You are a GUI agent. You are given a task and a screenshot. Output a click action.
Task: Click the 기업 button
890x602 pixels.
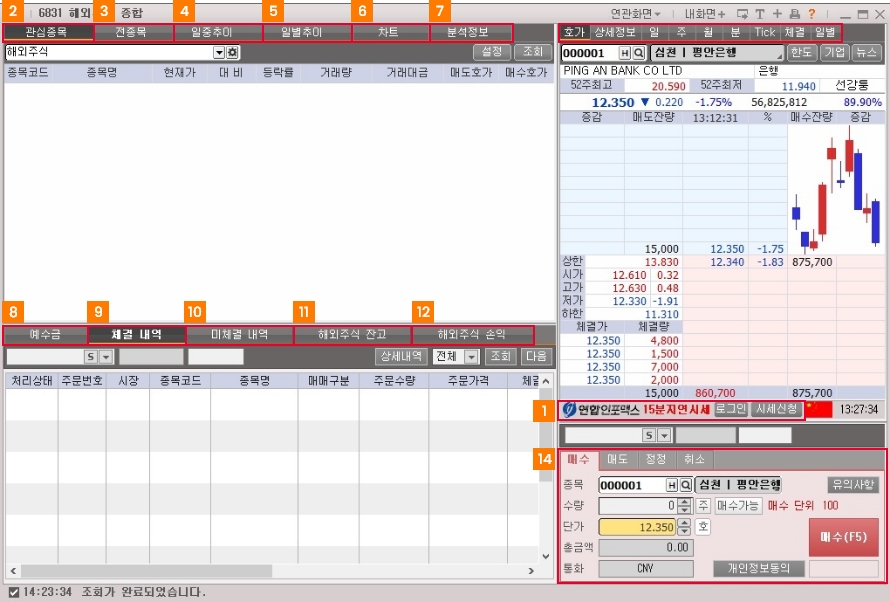click(835, 53)
